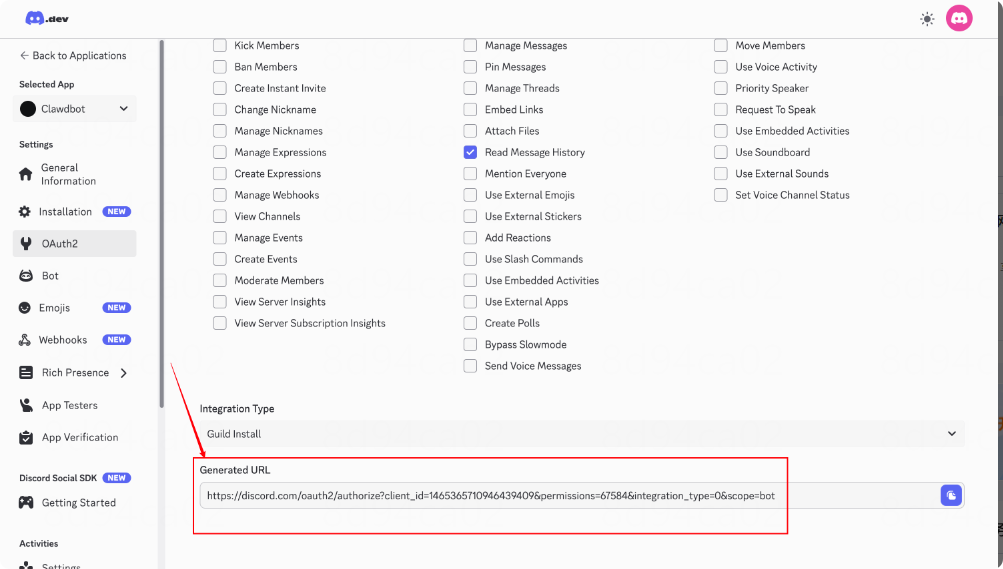Check the Embed Links permission
This screenshot has width=1003, height=569.
[x=470, y=109]
